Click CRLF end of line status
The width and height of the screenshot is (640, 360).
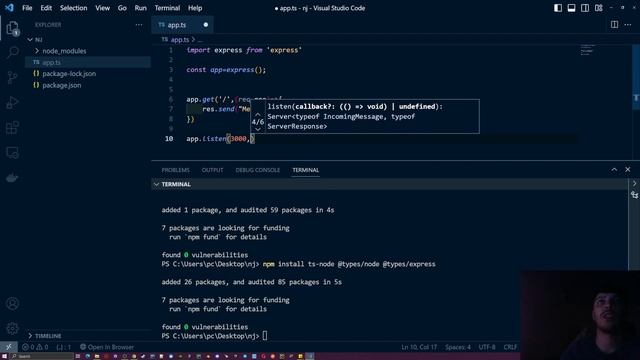[x=510, y=347]
